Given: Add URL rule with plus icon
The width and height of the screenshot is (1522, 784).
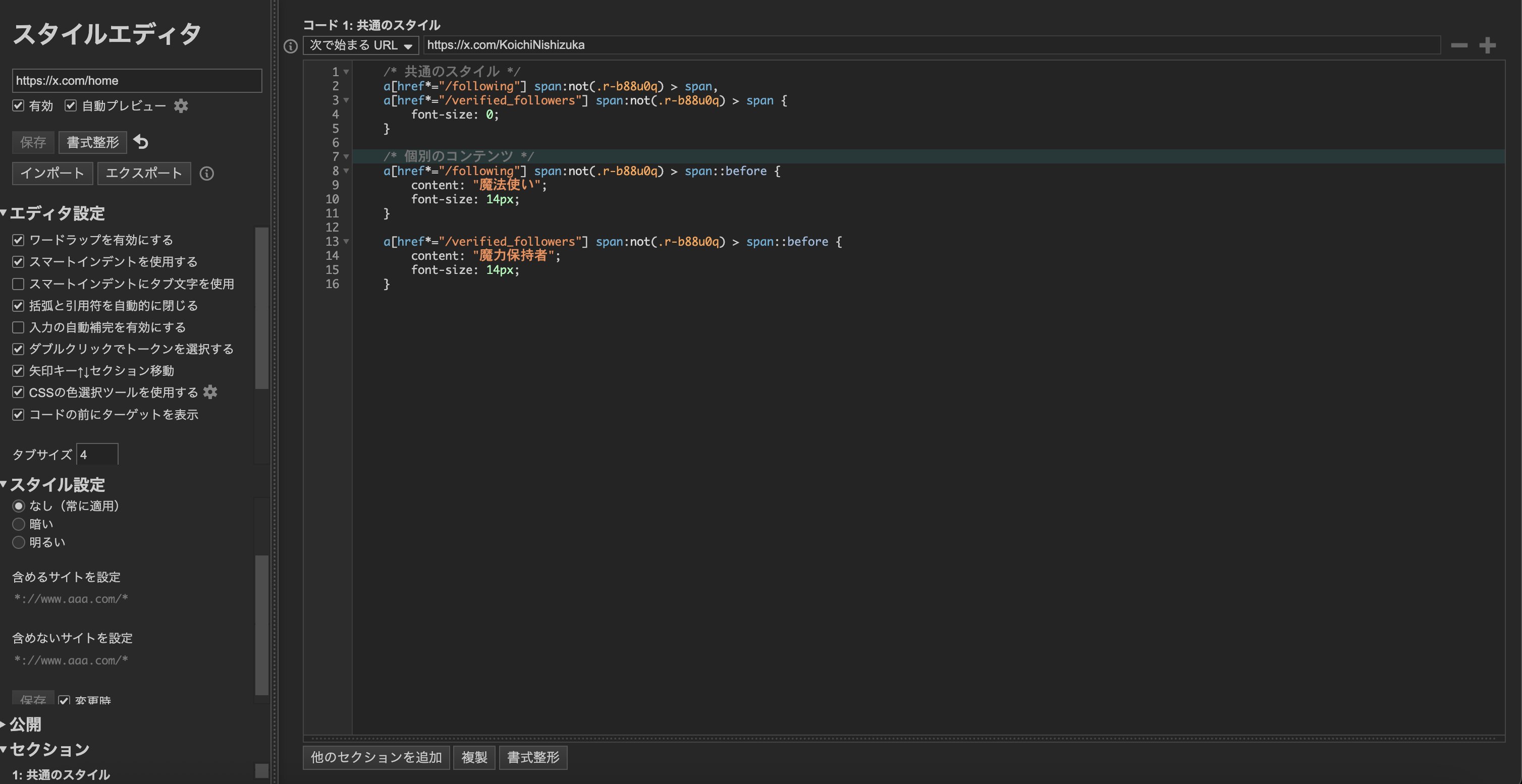Looking at the screenshot, I should tap(1487, 45).
